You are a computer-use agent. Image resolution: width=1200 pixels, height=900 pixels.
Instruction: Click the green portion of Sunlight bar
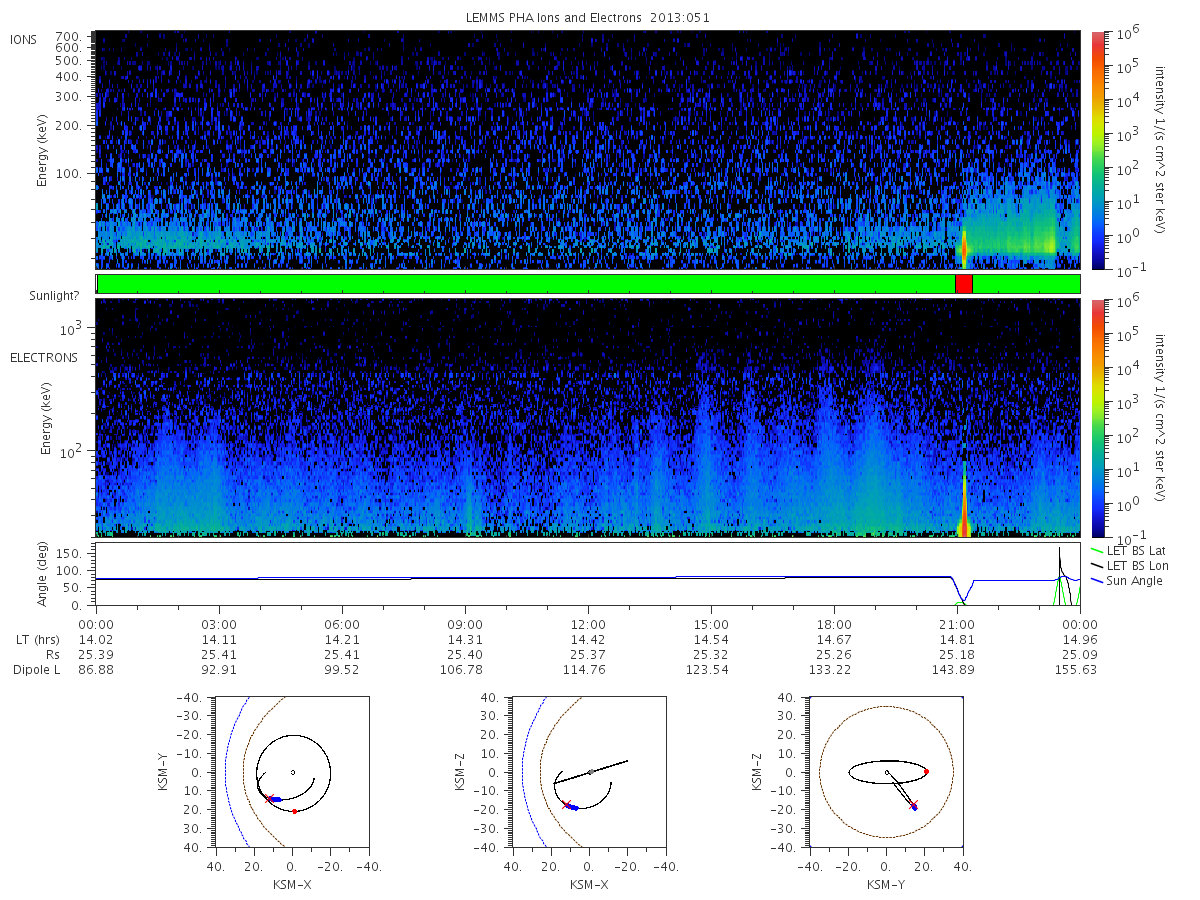pos(525,284)
